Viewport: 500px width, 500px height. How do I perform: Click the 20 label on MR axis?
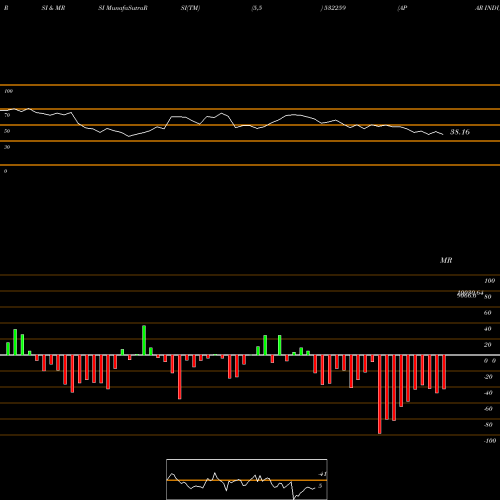[488, 345]
